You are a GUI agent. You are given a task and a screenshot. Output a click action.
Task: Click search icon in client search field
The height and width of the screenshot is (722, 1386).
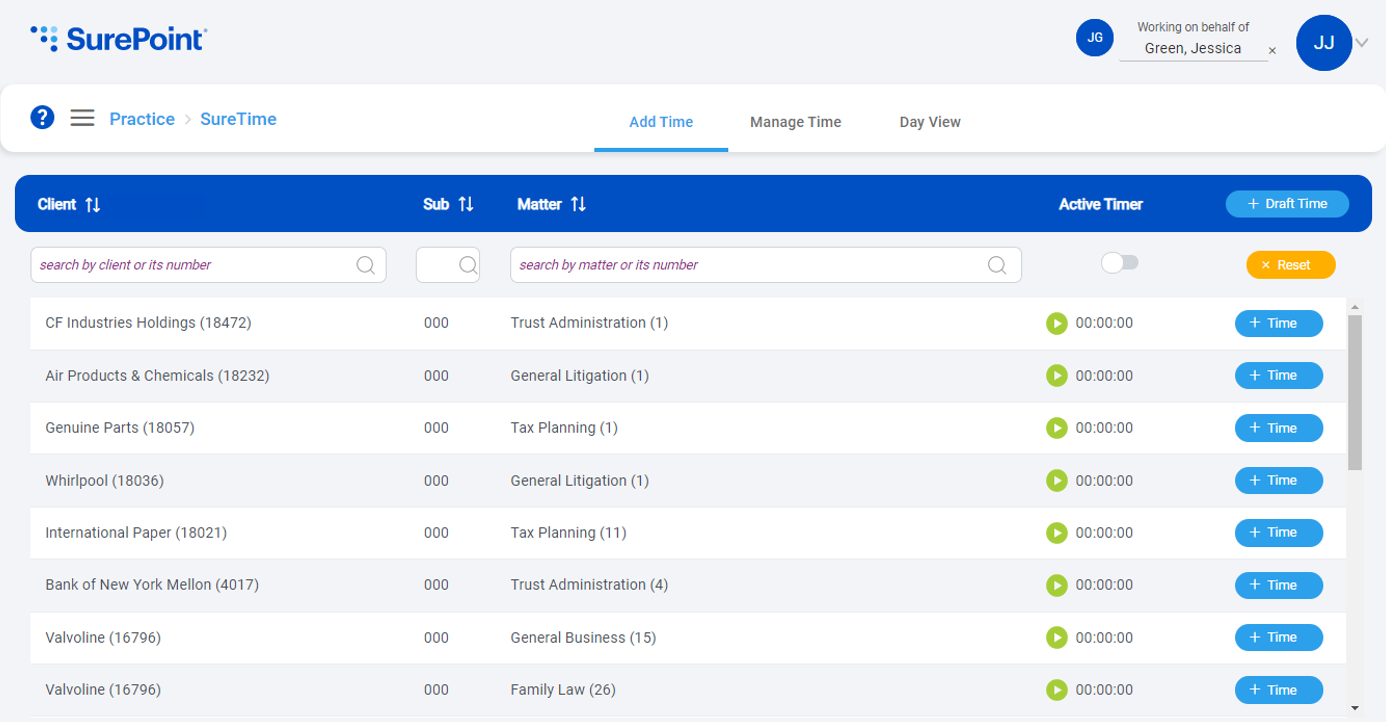366,265
